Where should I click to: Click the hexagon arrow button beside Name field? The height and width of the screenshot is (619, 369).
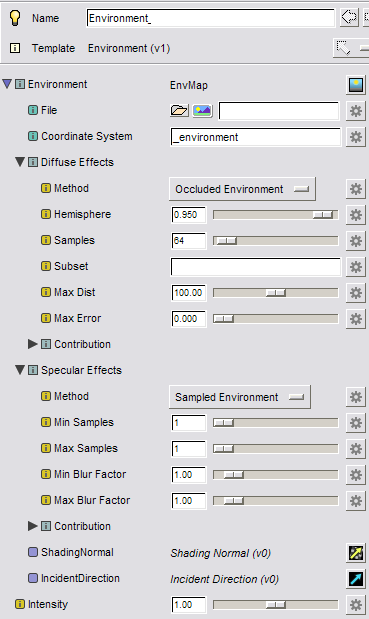(349, 17)
